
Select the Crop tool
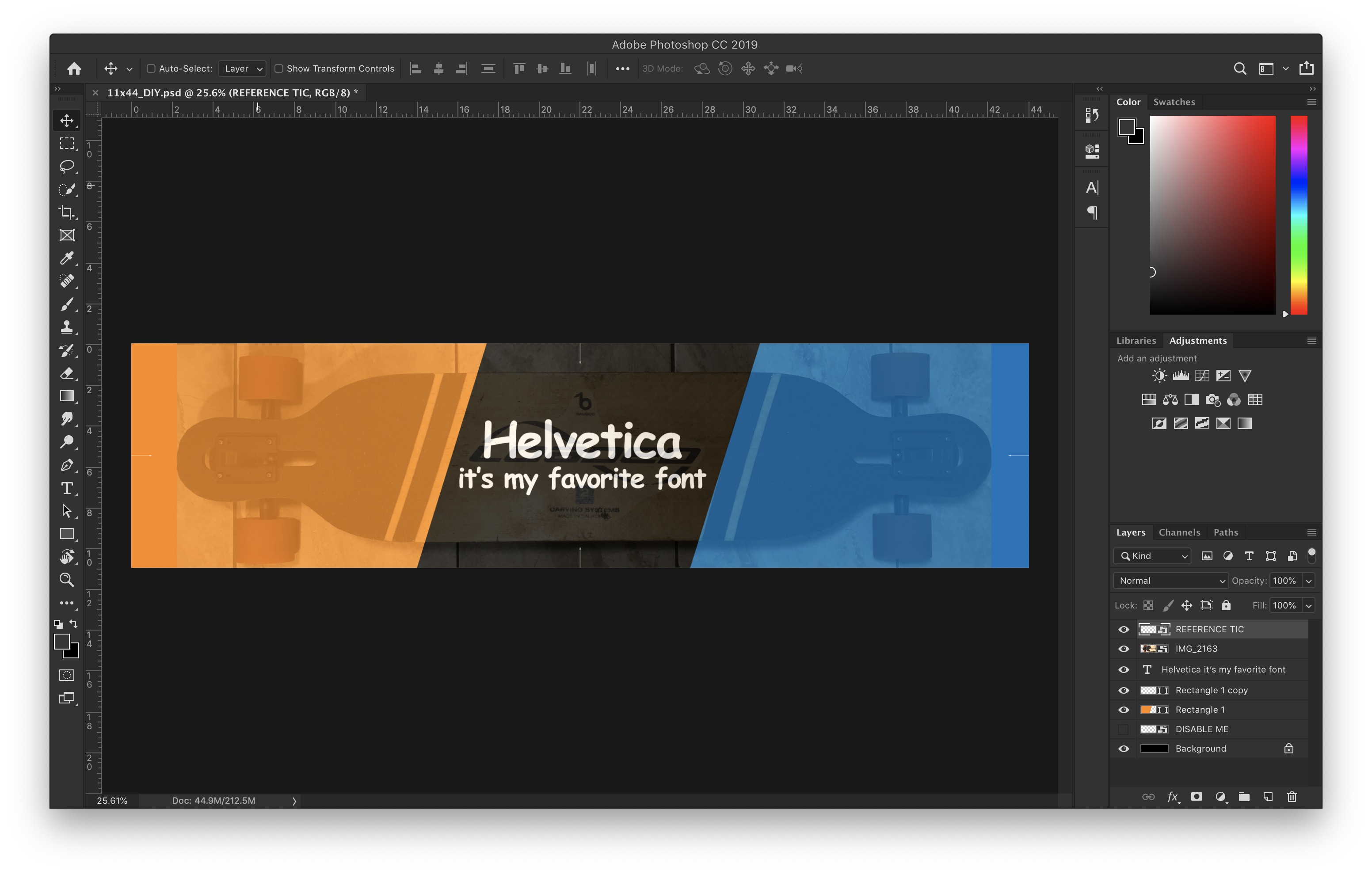click(x=67, y=212)
